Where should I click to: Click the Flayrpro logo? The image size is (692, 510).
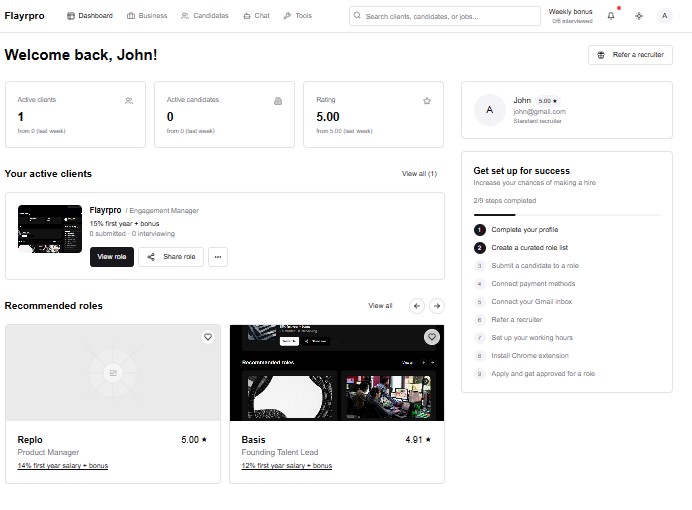[24, 15]
